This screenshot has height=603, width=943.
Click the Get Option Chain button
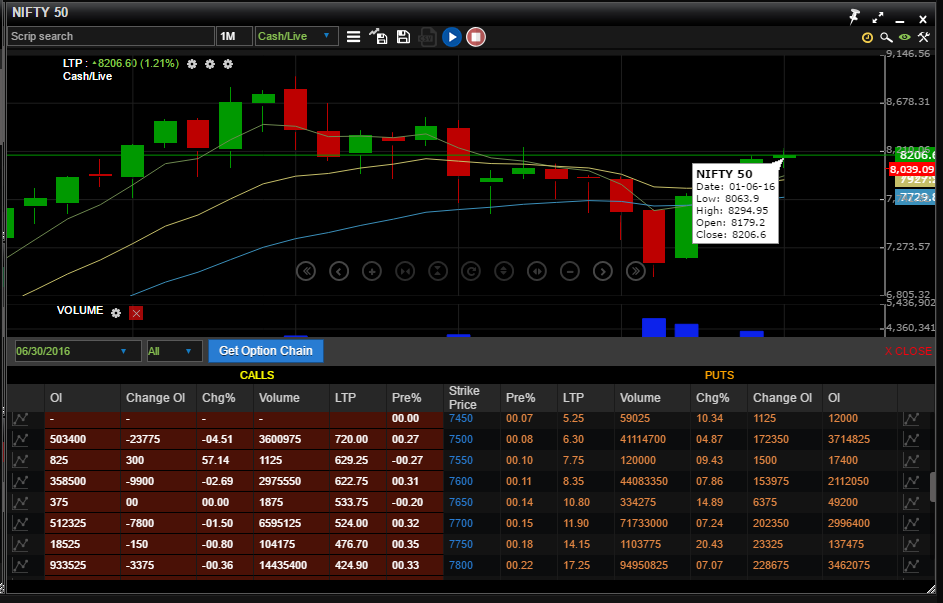(266, 351)
